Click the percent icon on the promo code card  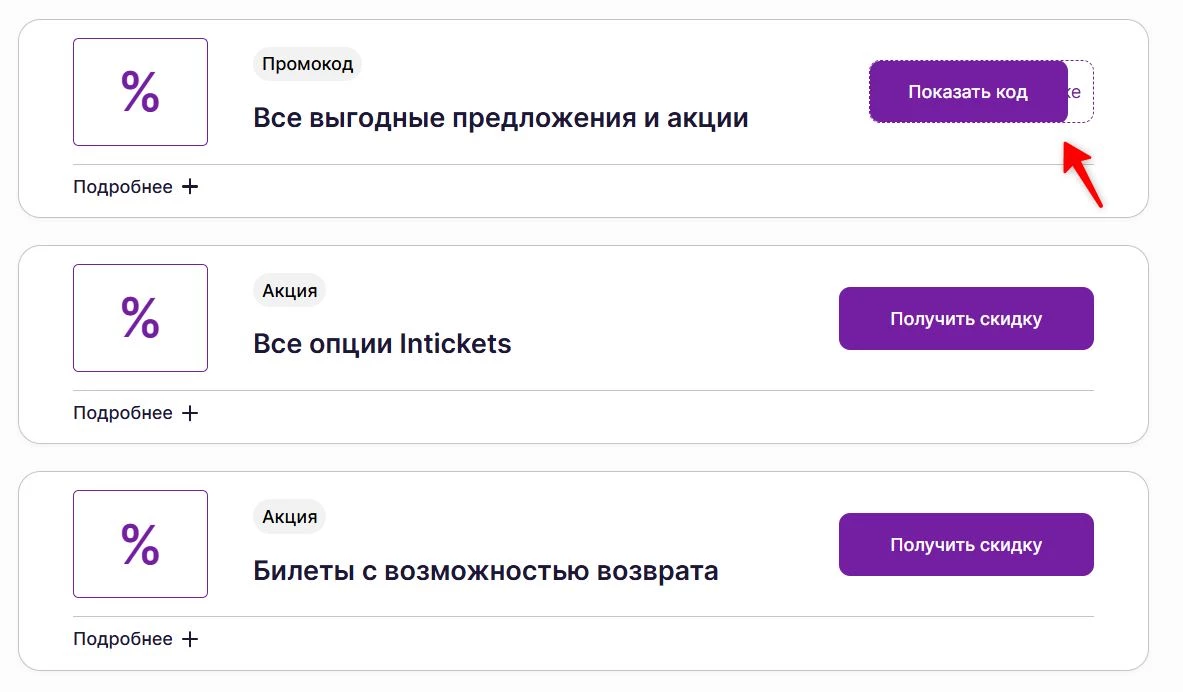[x=140, y=91]
